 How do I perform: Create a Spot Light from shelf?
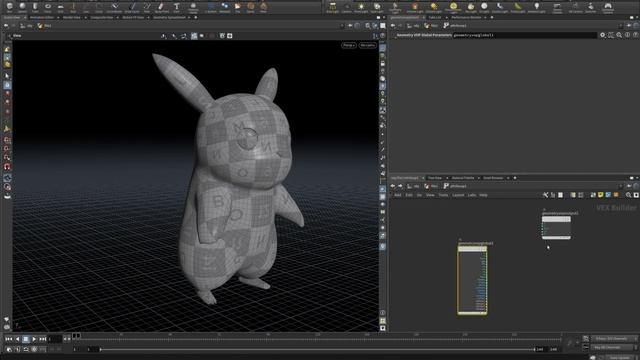pyautogui.click(x=377, y=7)
